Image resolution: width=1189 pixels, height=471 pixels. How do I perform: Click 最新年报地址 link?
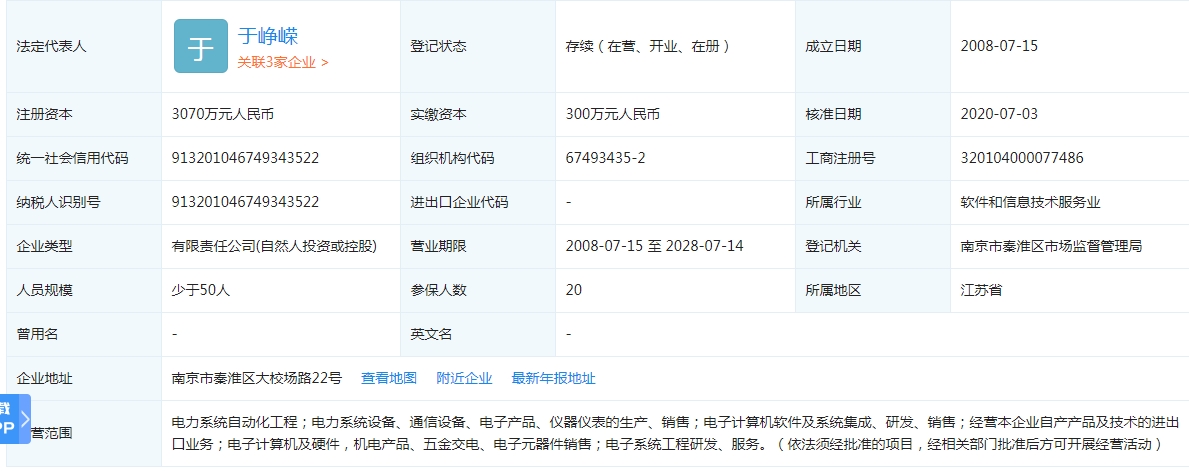tap(553, 378)
